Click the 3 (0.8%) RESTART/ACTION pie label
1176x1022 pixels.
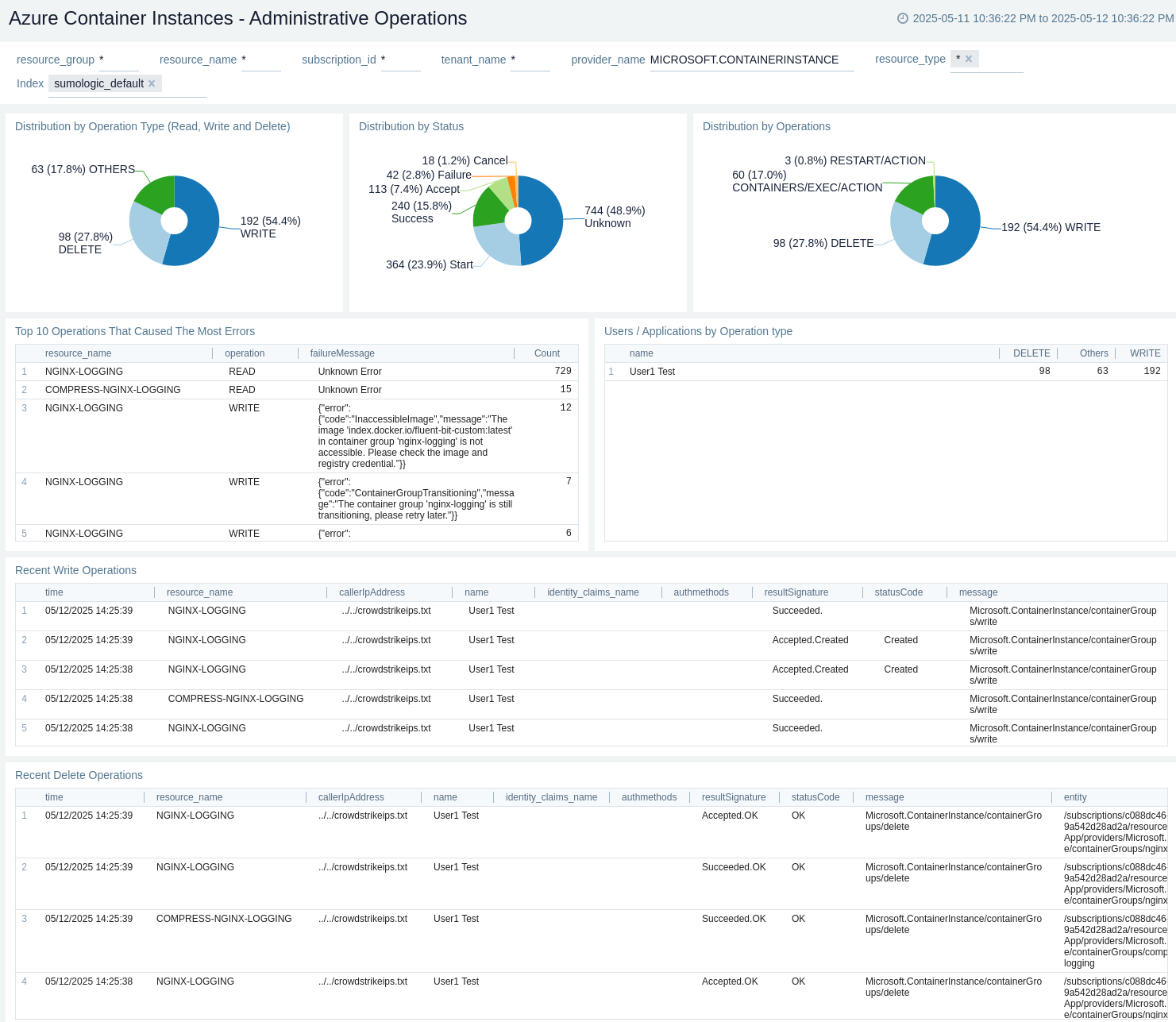click(x=855, y=160)
